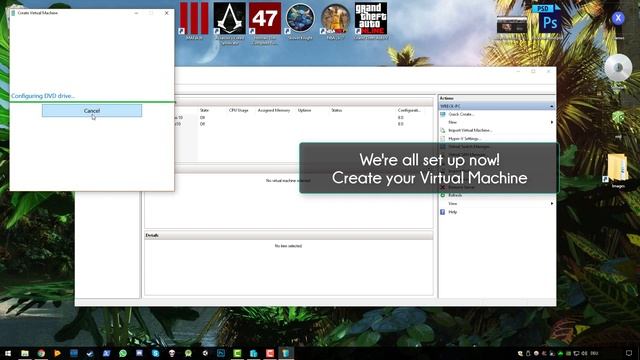Select the second virtual machine row
640x360 pixels.
point(303,124)
